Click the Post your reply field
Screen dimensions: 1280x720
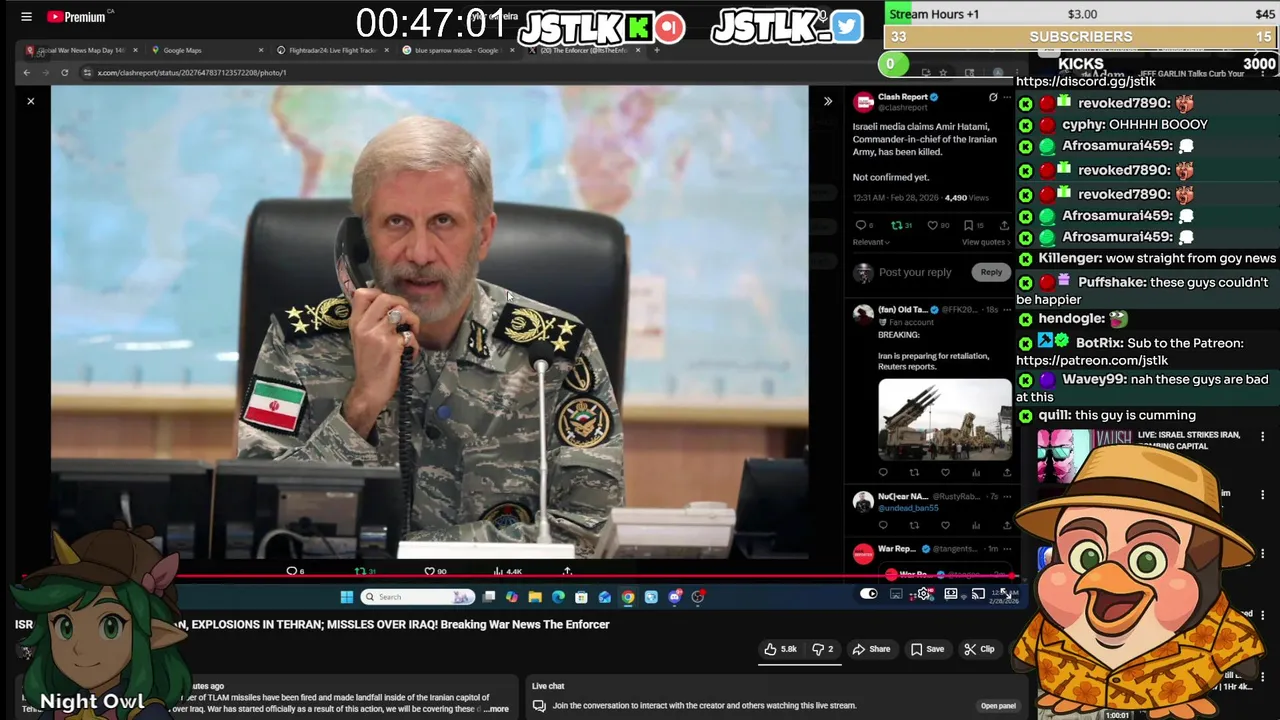tap(915, 272)
